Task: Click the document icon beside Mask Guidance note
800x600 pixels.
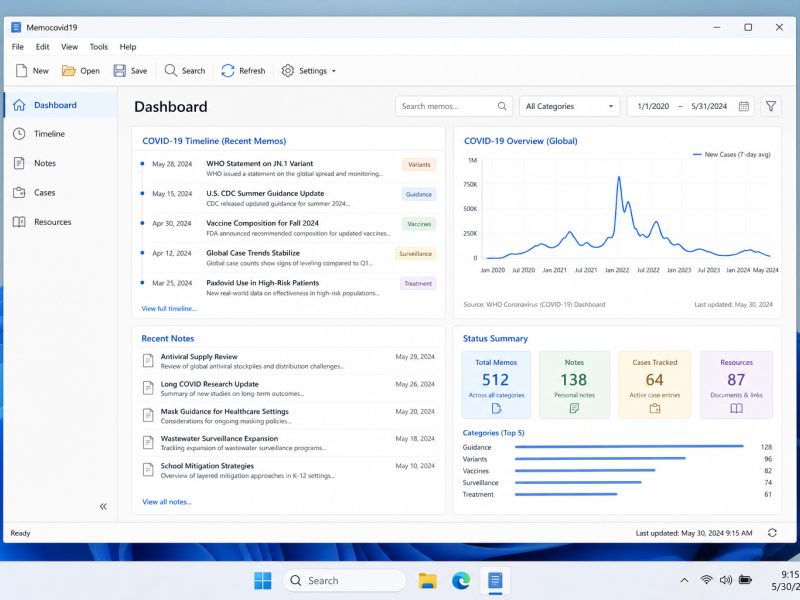Action: tap(148, 415)
